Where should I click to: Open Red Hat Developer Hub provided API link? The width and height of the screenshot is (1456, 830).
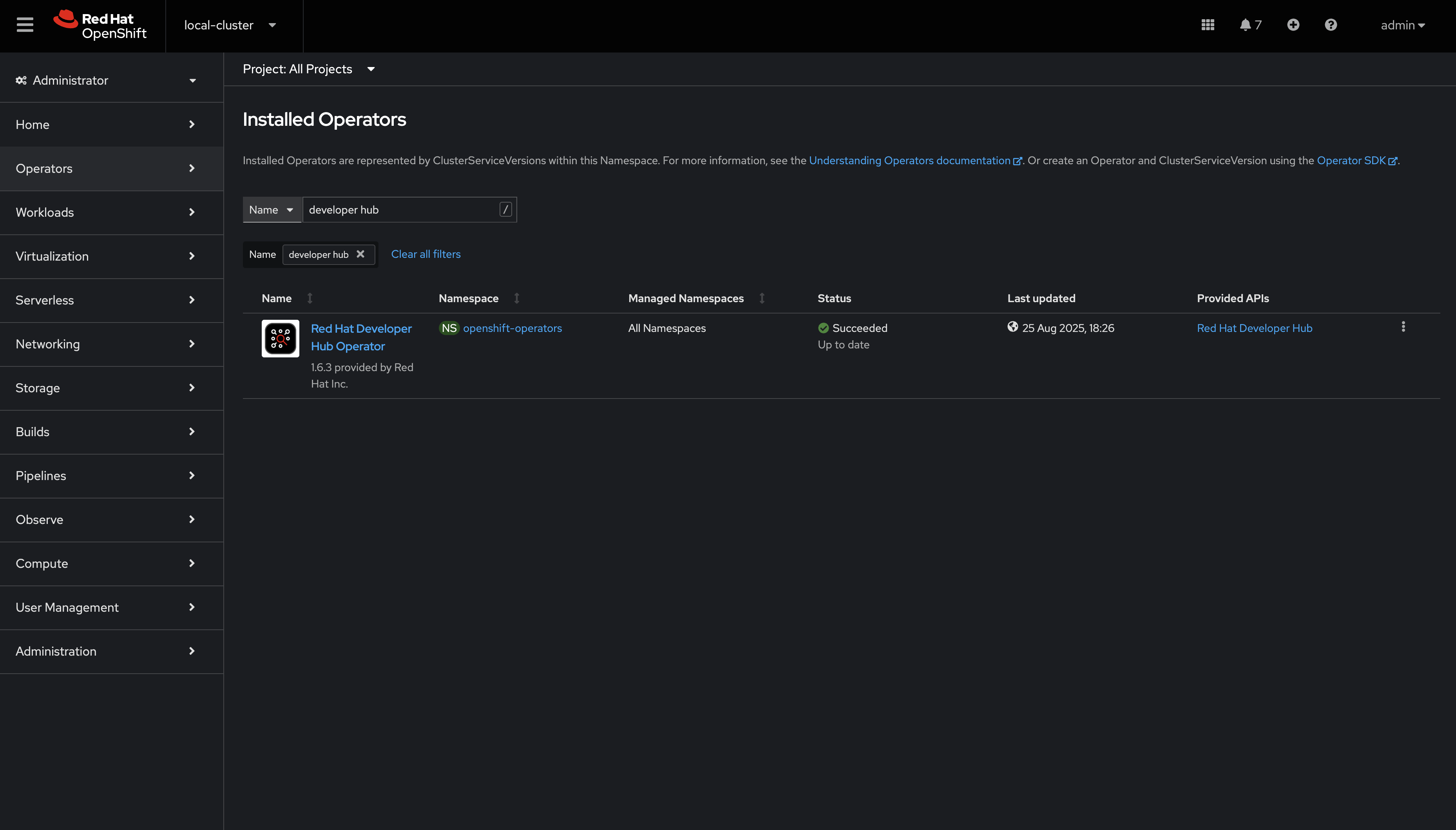pyautogui.click(x=1254, y=328)
